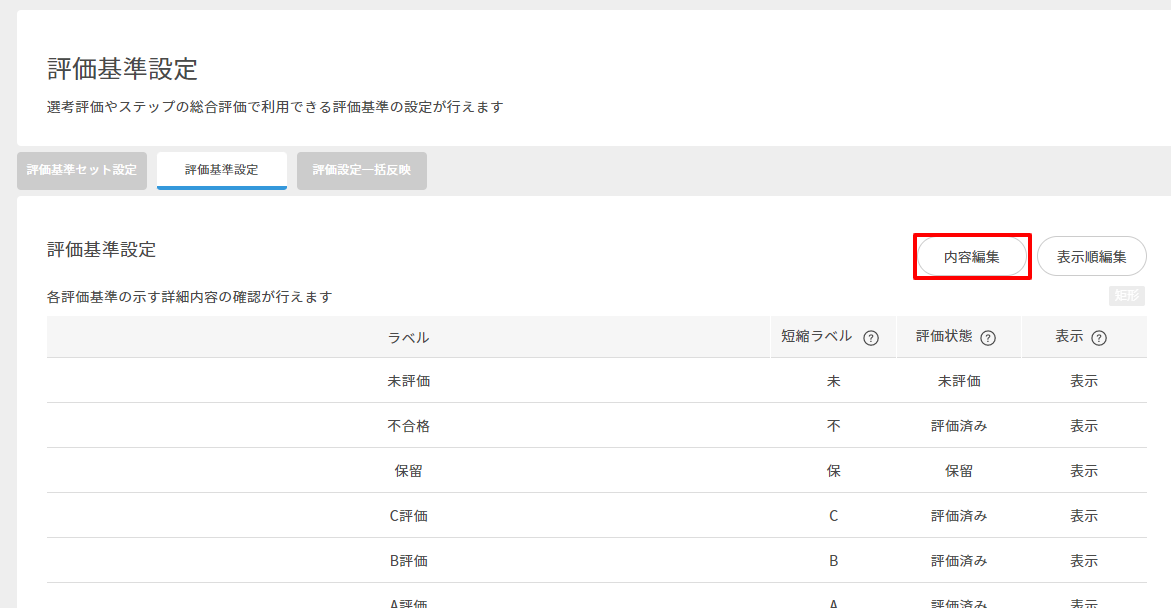Open help icon next to 評価状態
The width and height of the screenshot is (1171, 608).
(988, 338)
